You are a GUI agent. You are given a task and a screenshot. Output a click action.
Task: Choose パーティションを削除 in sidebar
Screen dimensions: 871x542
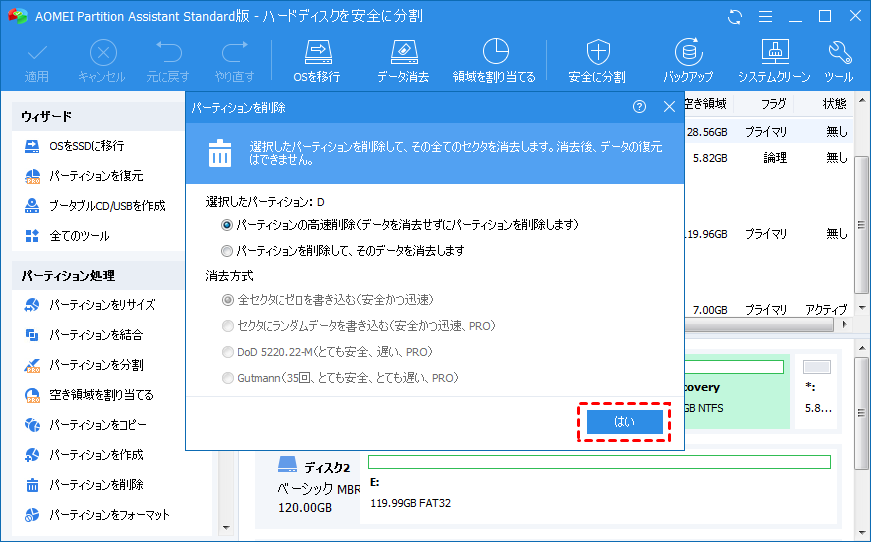[x=84, y=485]
